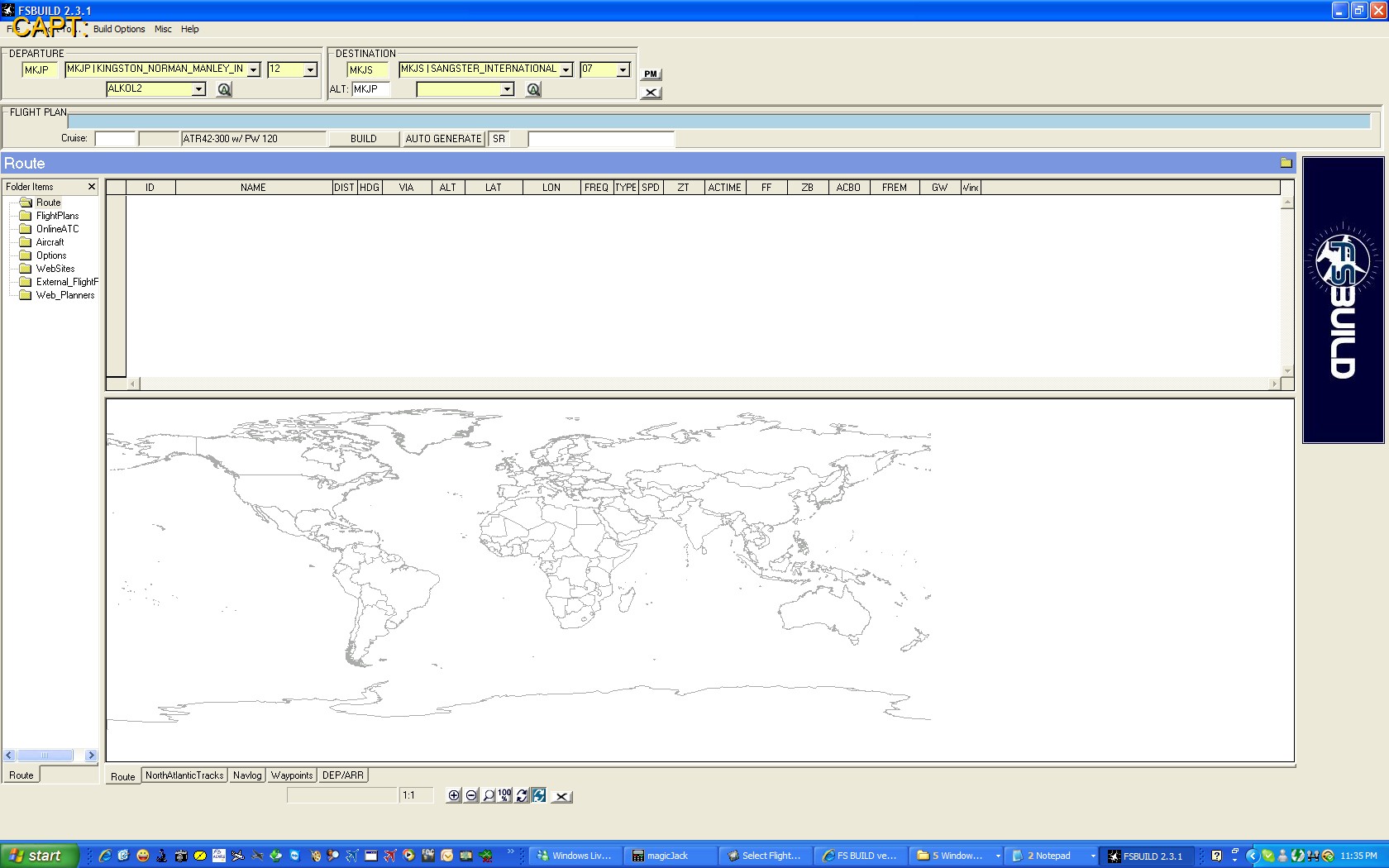Select the Web_Planners folder

click(65, 295)
